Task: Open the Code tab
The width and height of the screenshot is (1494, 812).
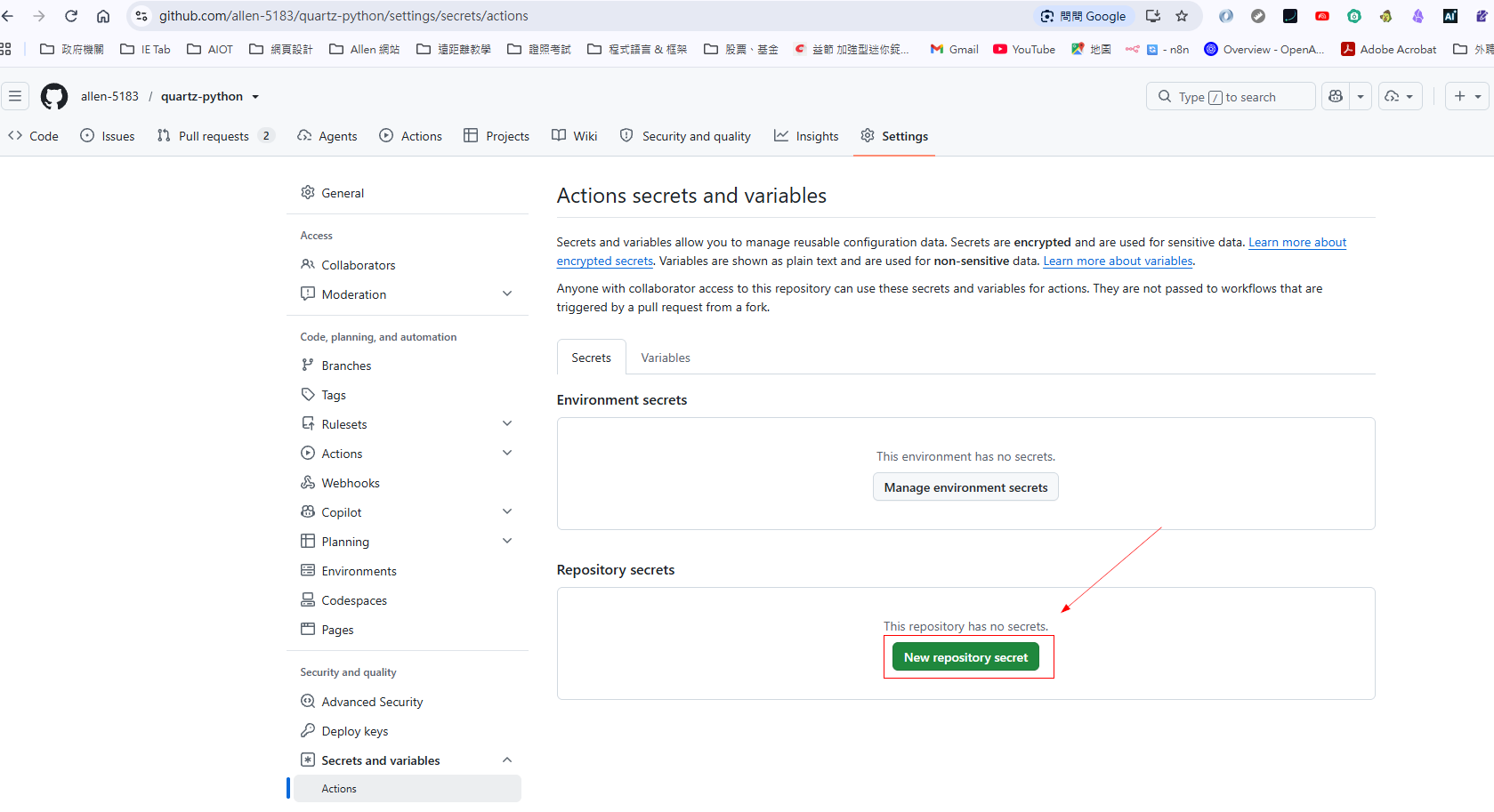Action: click(33, 136)
